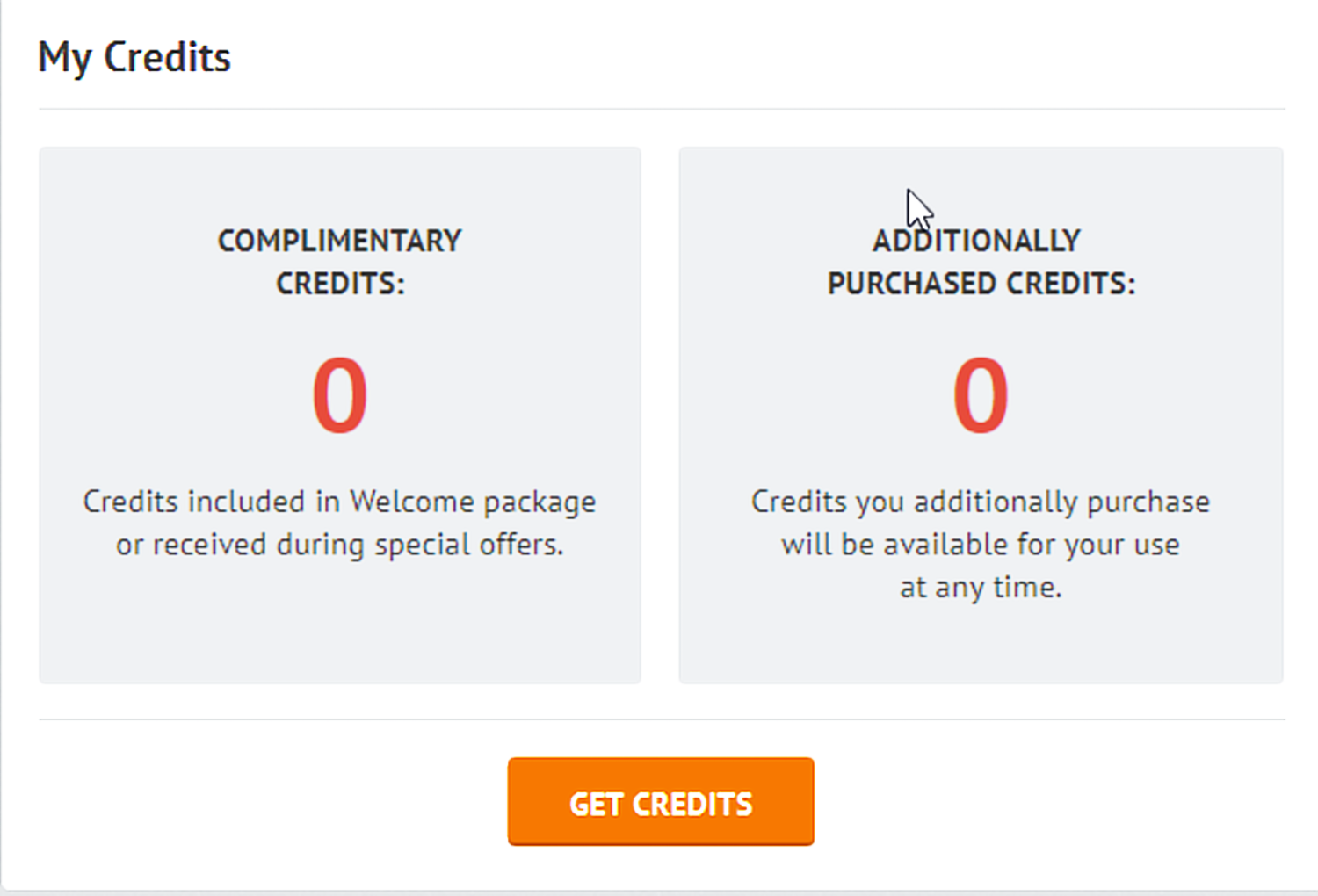Screen dimensions: 1318x896
Task: Click the My Credits page heading
Action: click(x=134, y=58)
